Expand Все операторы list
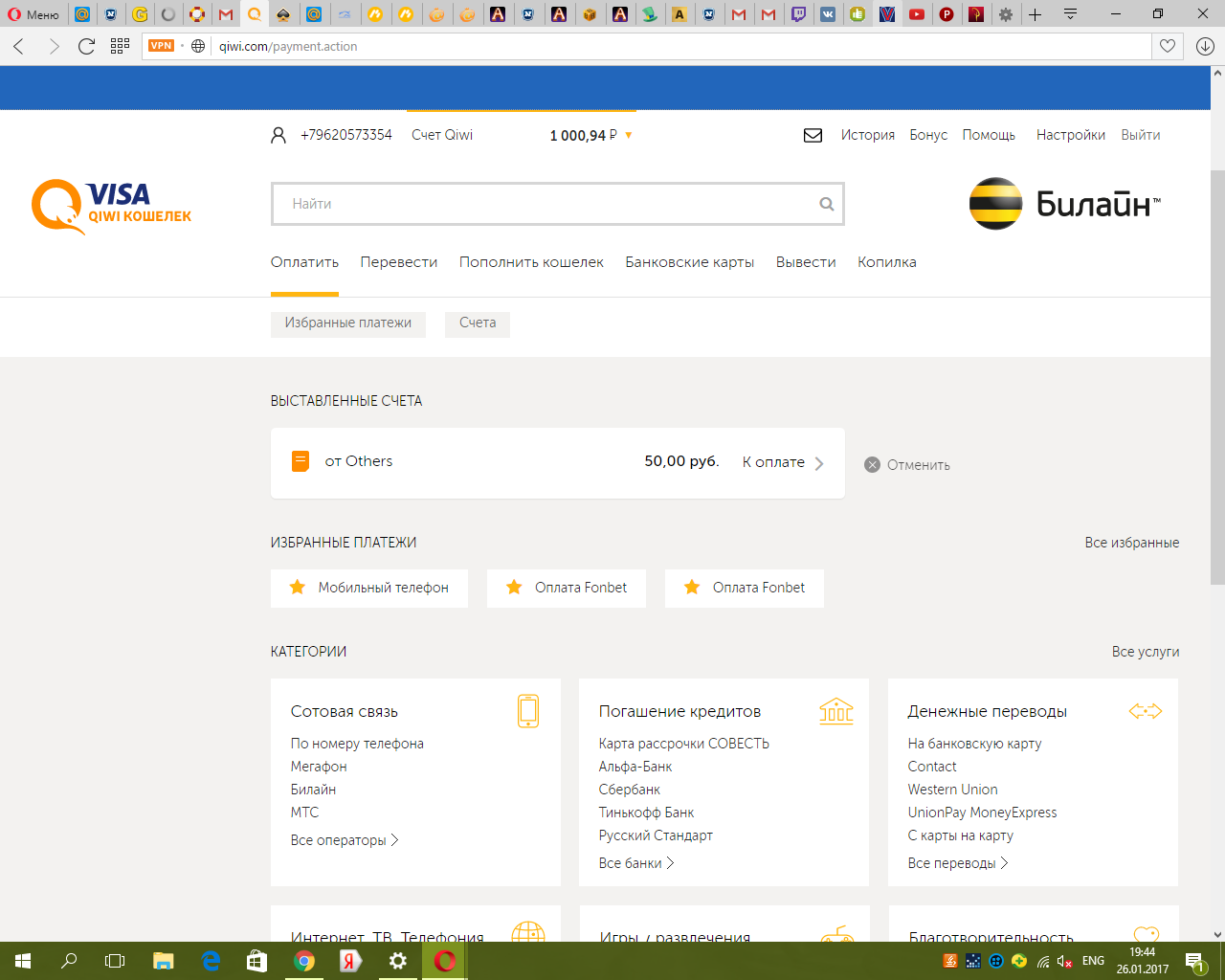This screenshot has width=1225, height=980. tap(344, 840)
